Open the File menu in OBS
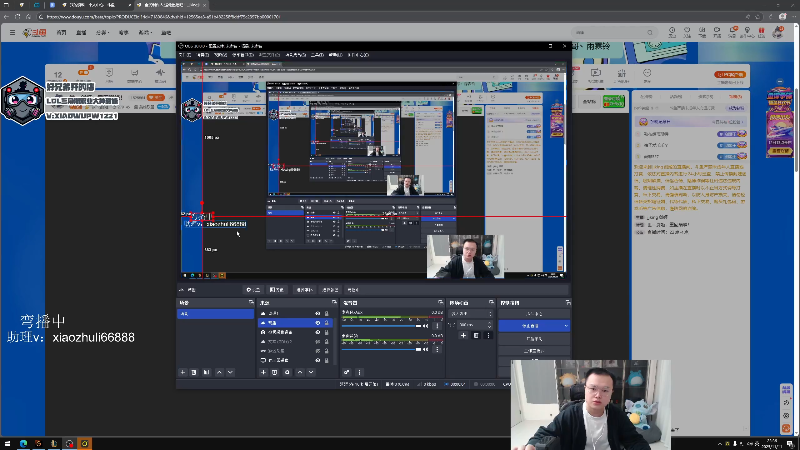This screenshot has height=450, width=800. pyautogui.click(x=185, y=55)
